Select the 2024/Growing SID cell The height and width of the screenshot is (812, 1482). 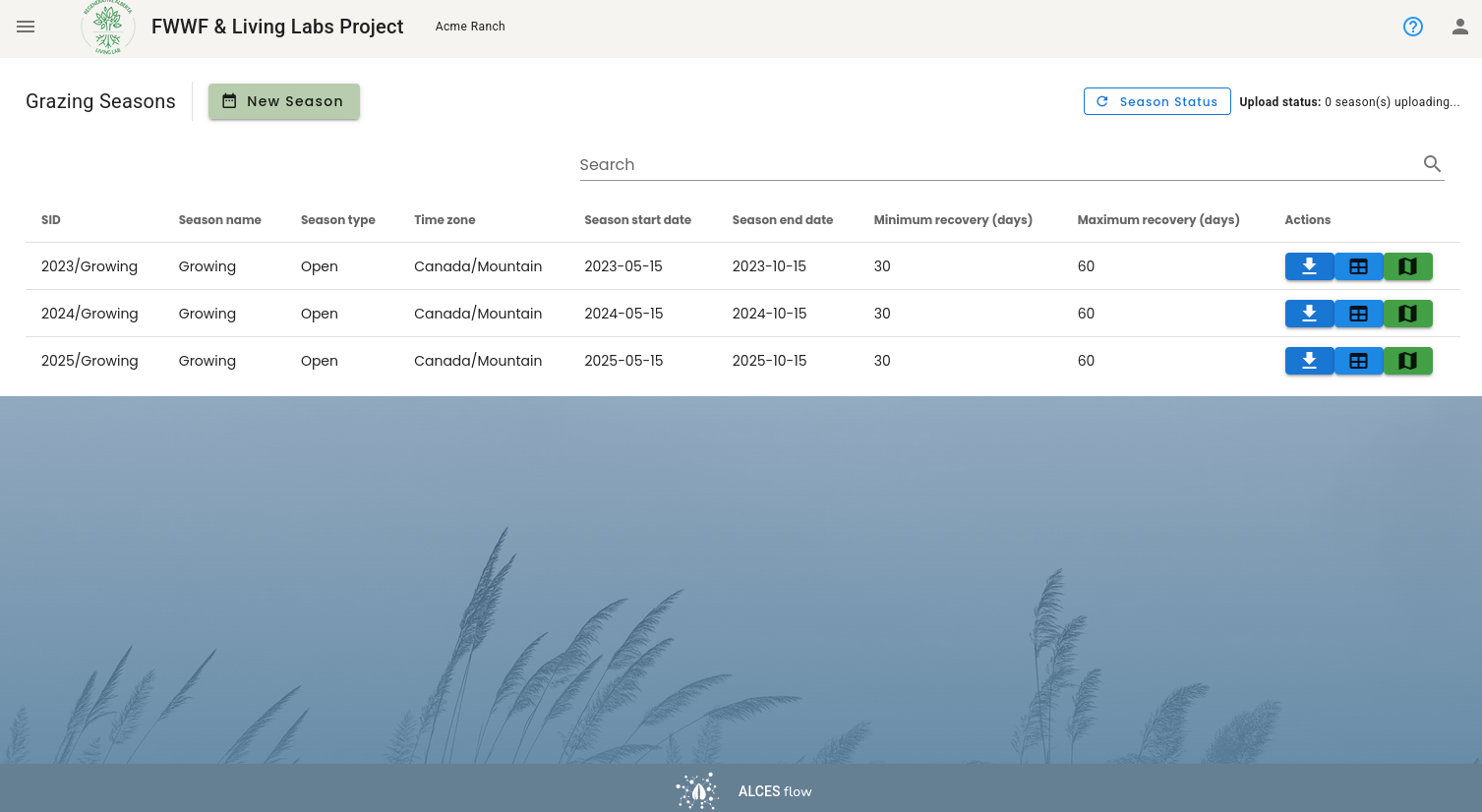[x=89, y=314]
